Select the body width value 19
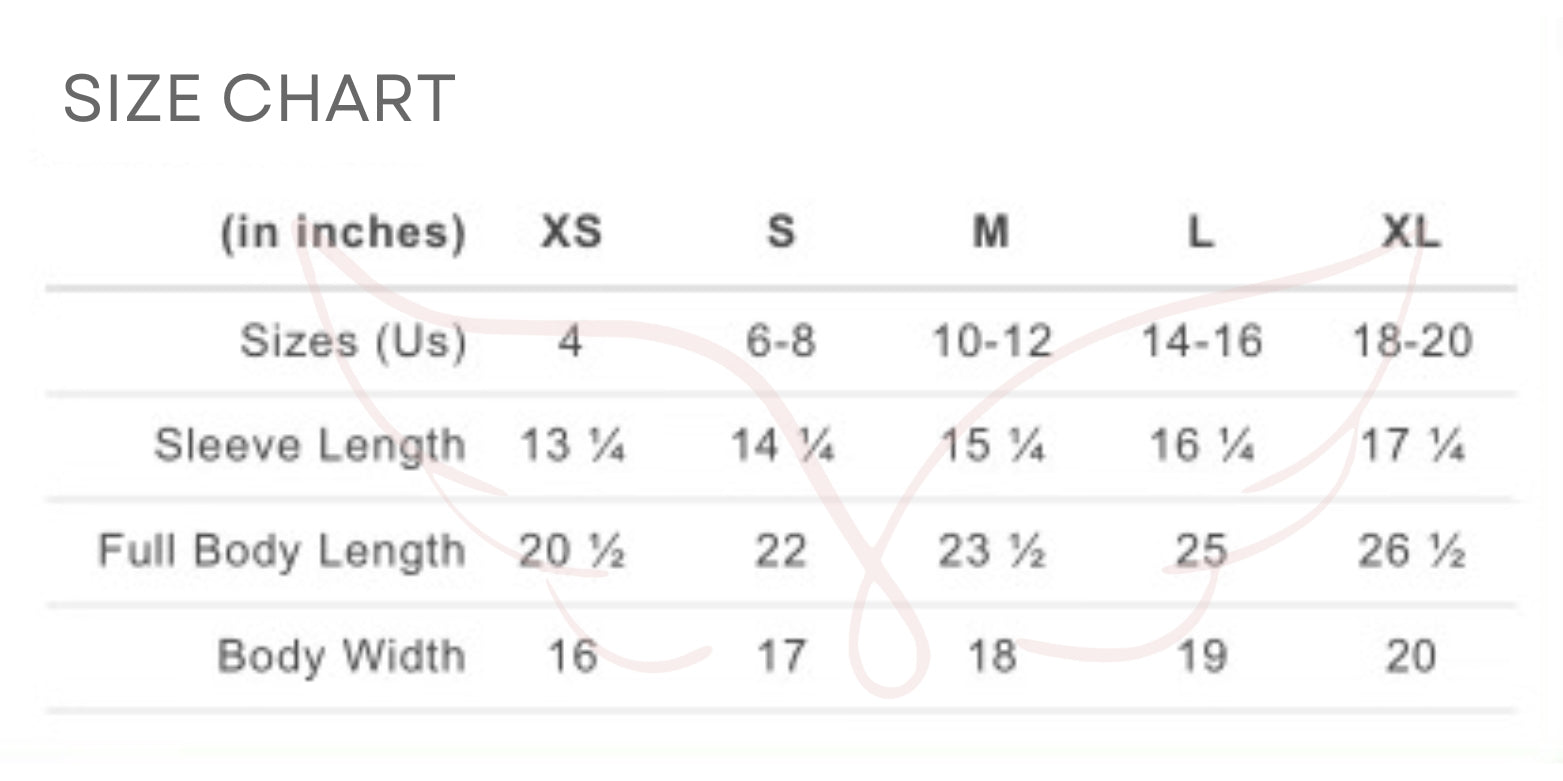The height and width of the screenshot is (781, 1563). 1201,657
